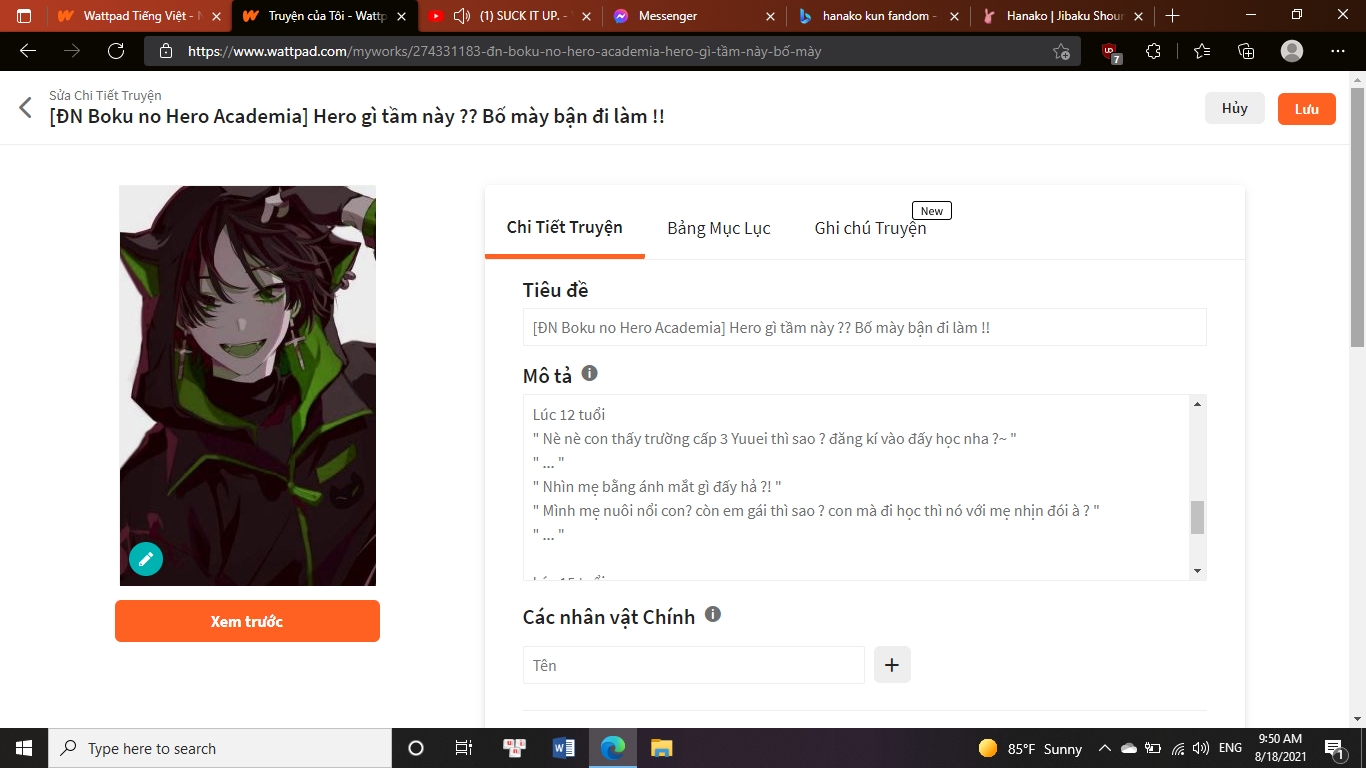The height and width of the screenshot is (768, 1366).
Task: Add a character with the plus button
Action: click(x=892, y=665)
